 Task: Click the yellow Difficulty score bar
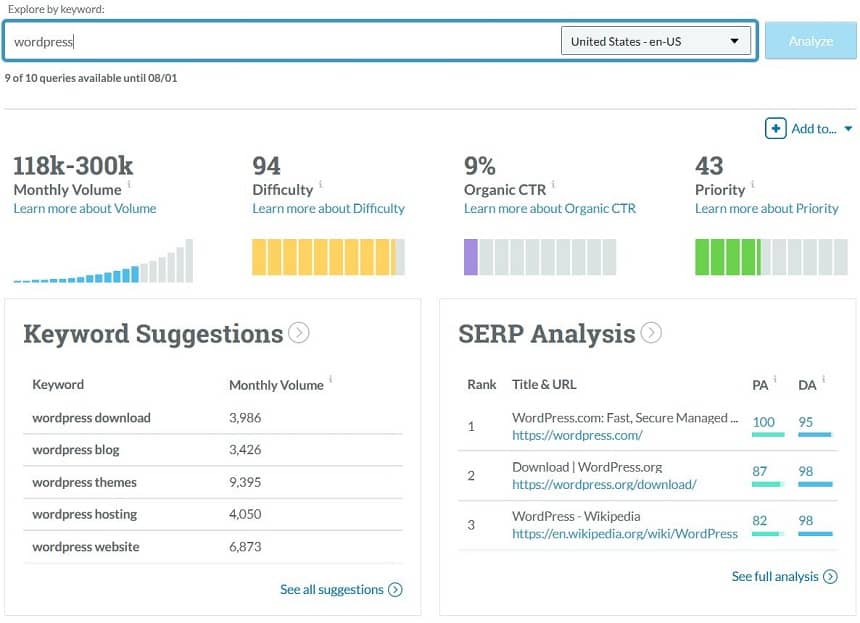(x=328, y=257)
